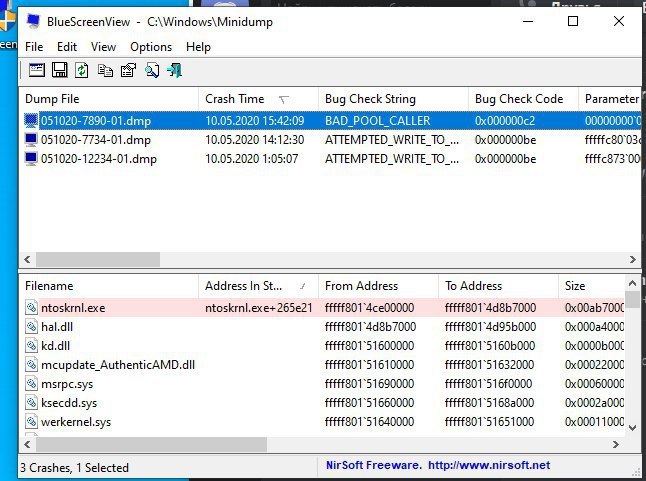This screenshot has height=481, width=646.
Task: Click mcupdate_AuthenticAMD.dll file icon
Action: click(x=31, y=364)
